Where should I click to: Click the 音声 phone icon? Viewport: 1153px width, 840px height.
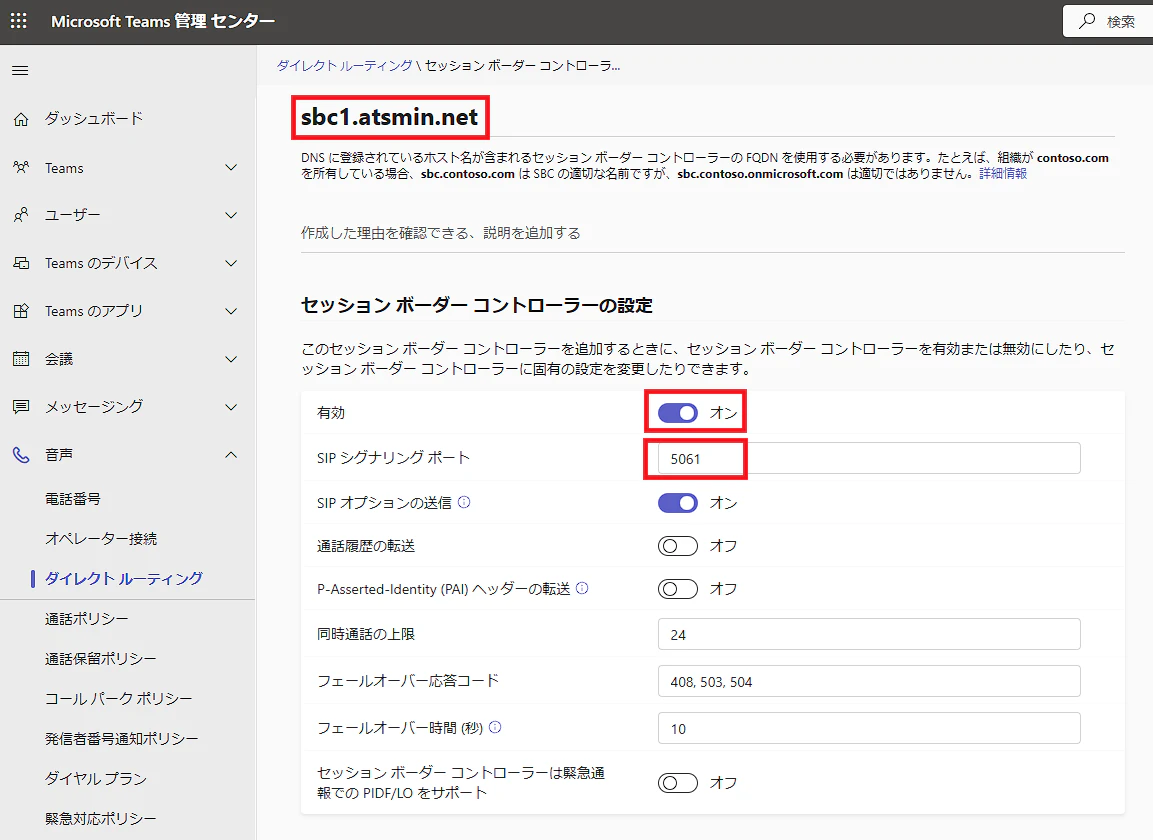pos(21,455)
